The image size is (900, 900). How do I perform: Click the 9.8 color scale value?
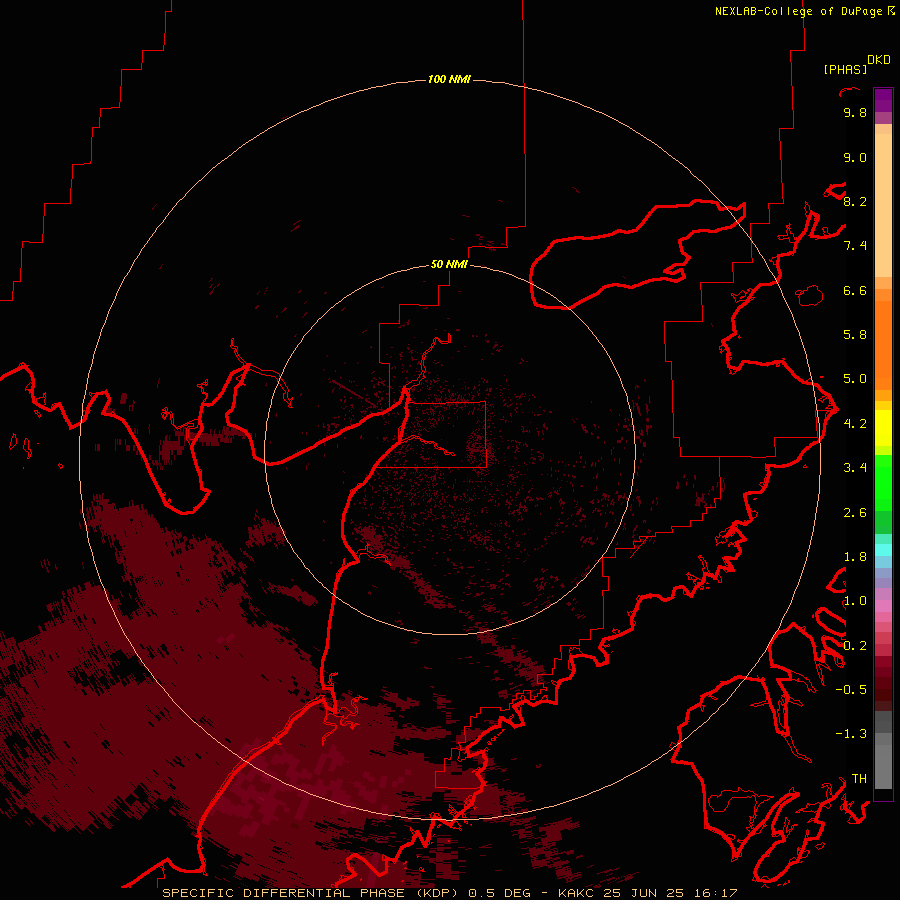pyautogui.click(x=855, y=112)
